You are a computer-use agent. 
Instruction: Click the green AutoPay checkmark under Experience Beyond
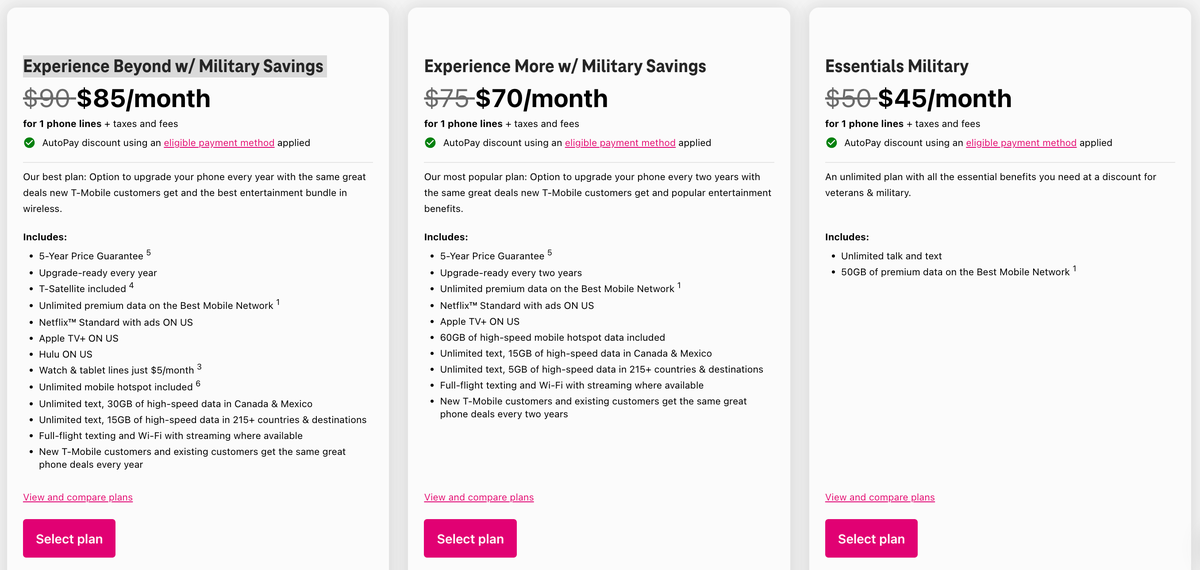[x=29, y=143]
